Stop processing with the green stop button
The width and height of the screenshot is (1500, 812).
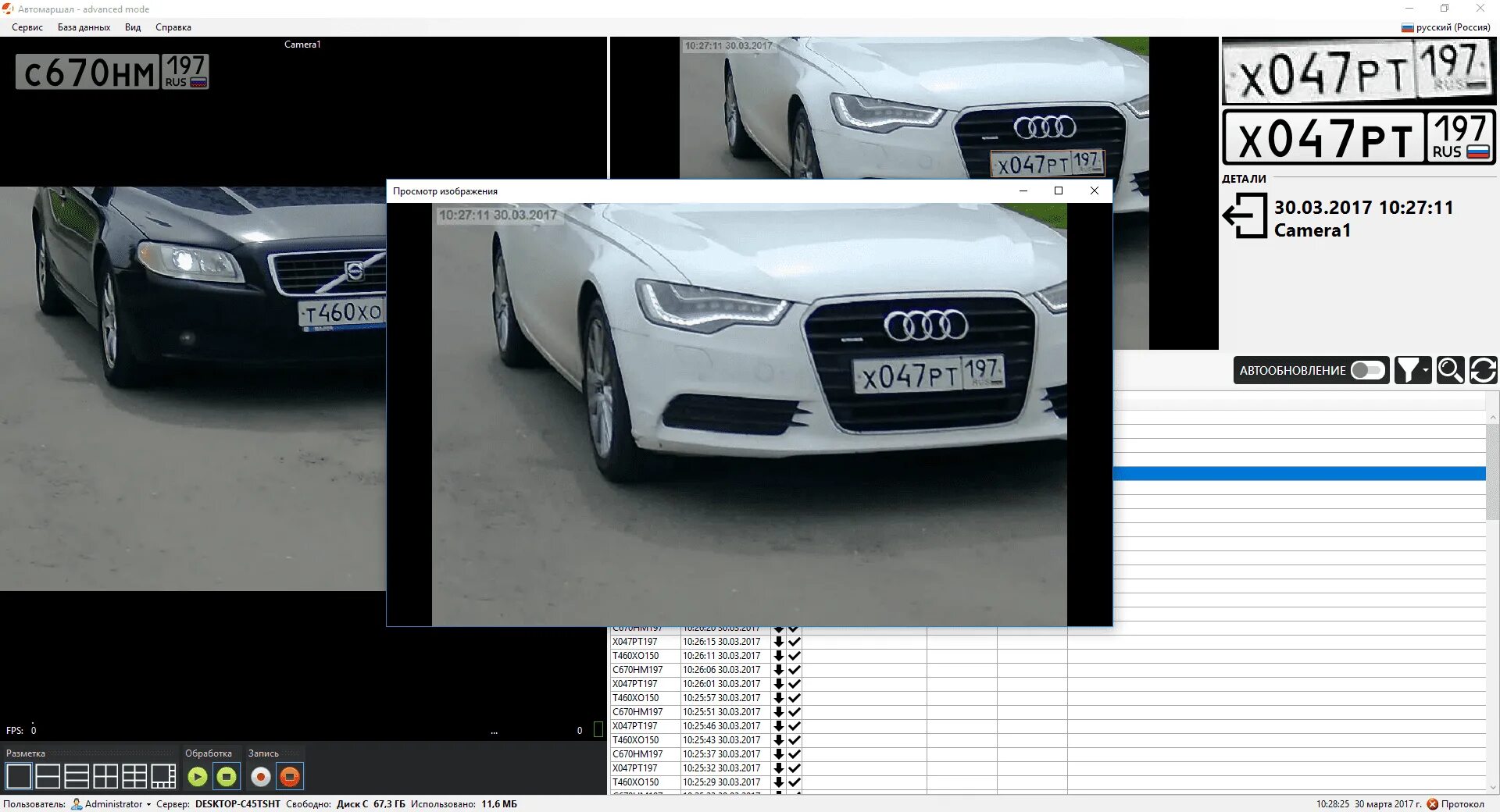(227, 776)
